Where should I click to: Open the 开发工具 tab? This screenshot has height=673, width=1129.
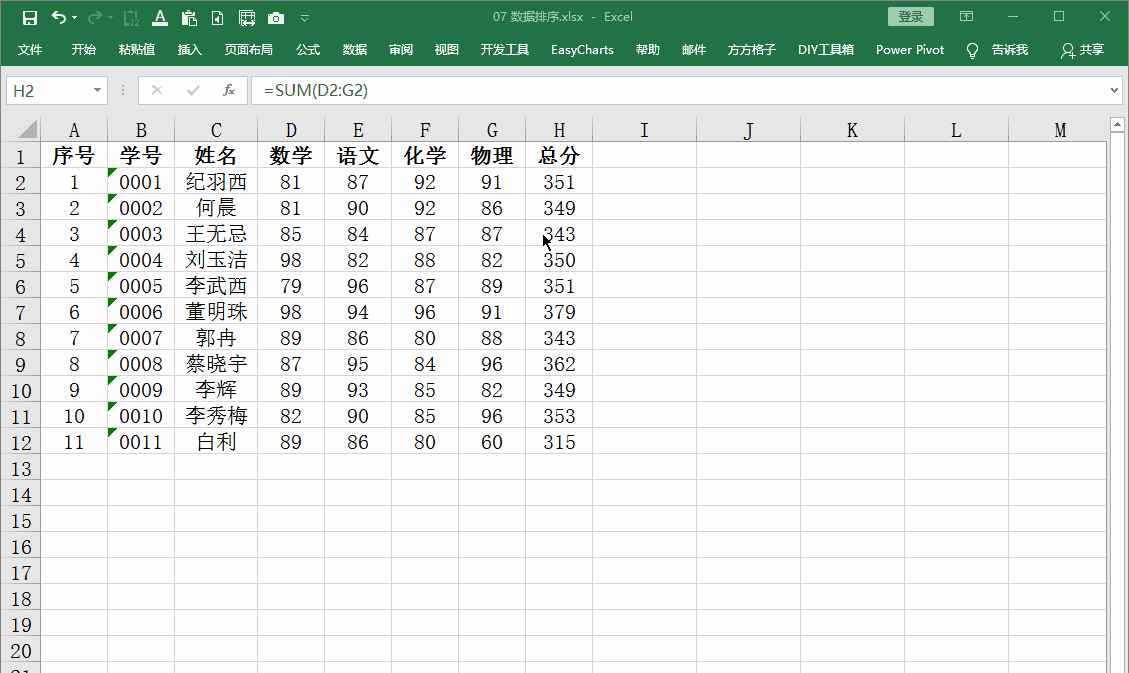505,50
